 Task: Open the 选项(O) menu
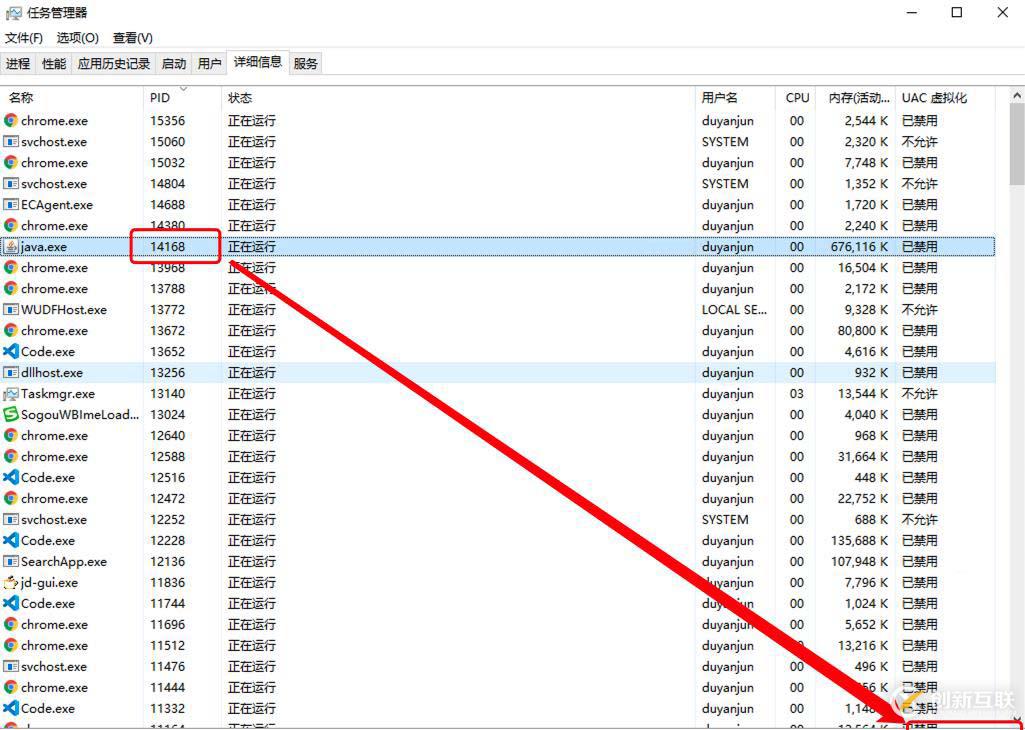[77, 38]
